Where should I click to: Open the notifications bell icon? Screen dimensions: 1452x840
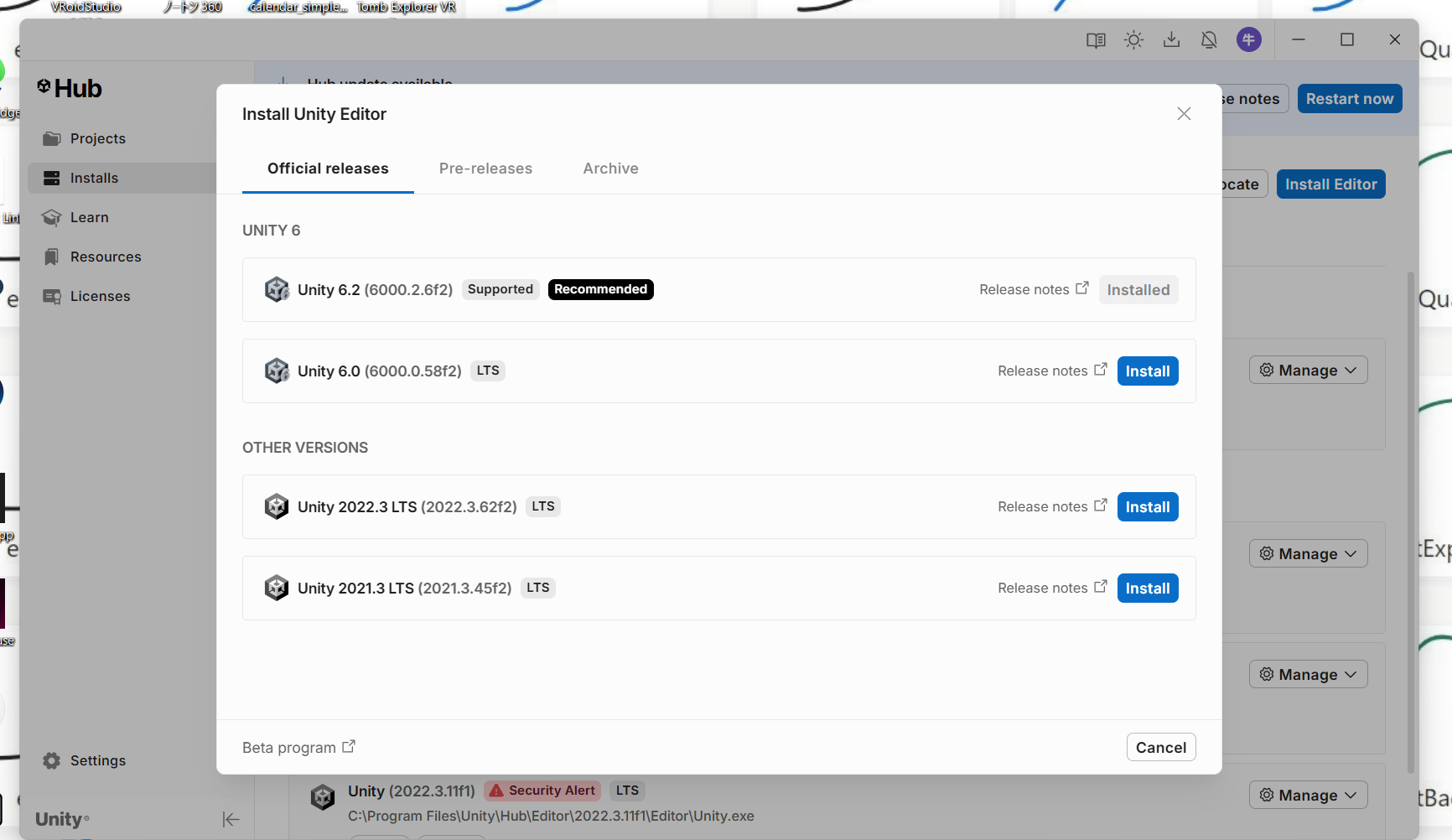1209,40
